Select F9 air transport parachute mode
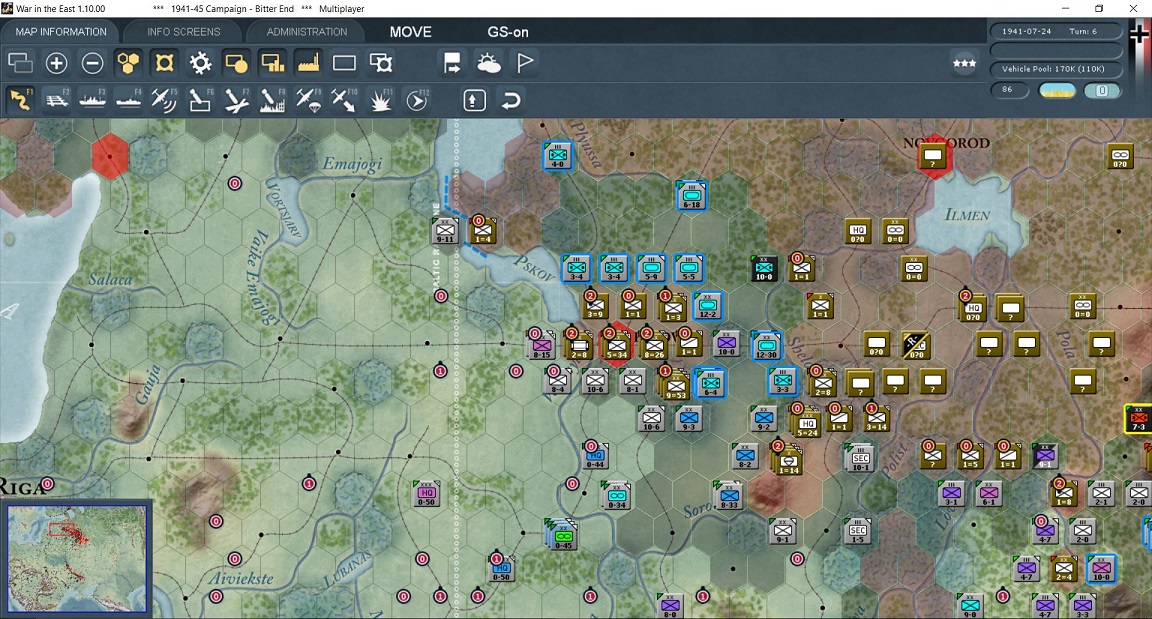This screenshot has height=619, width=1152. click(308, 100)
